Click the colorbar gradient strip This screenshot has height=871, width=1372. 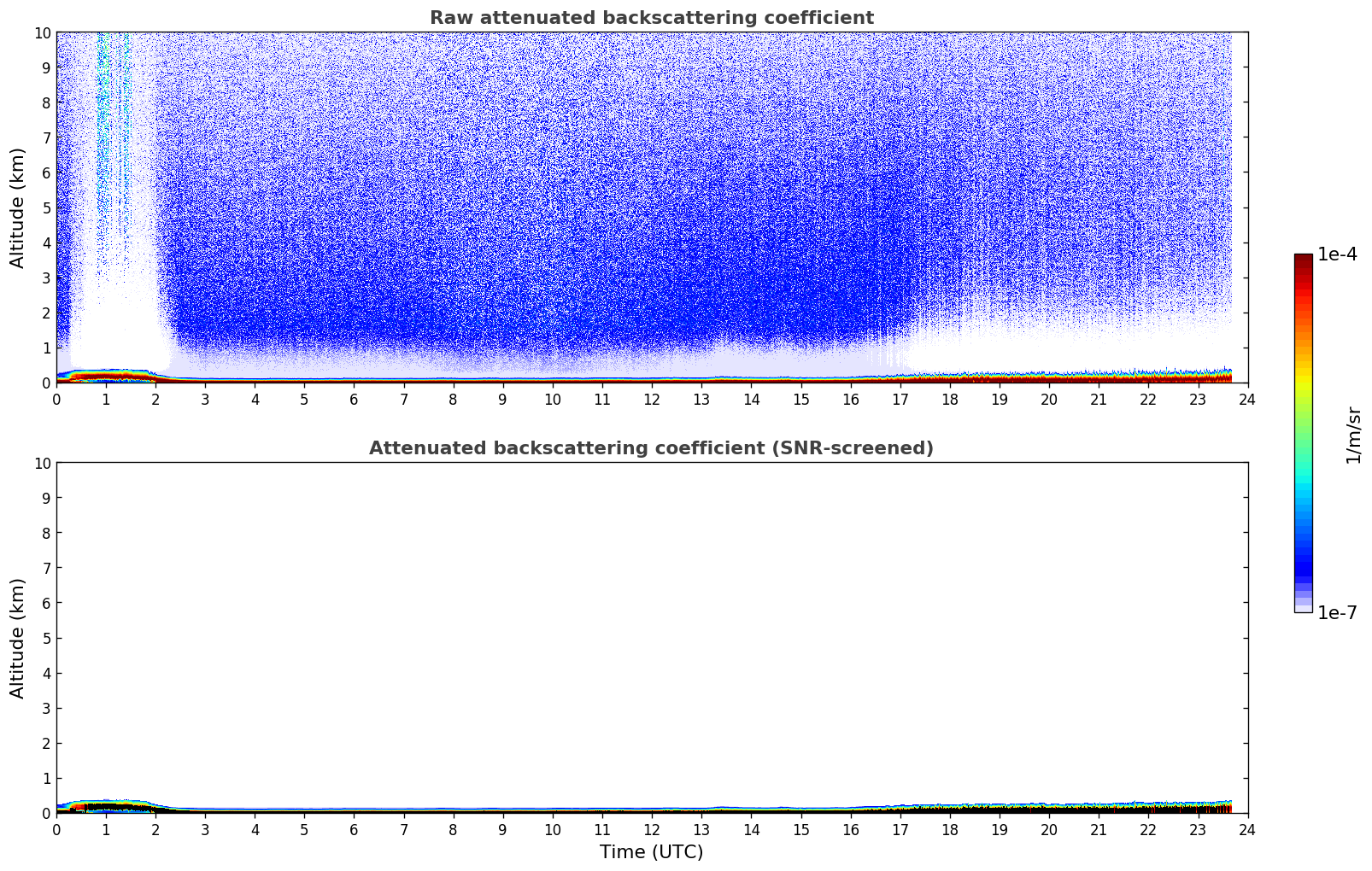[1303, 433]
